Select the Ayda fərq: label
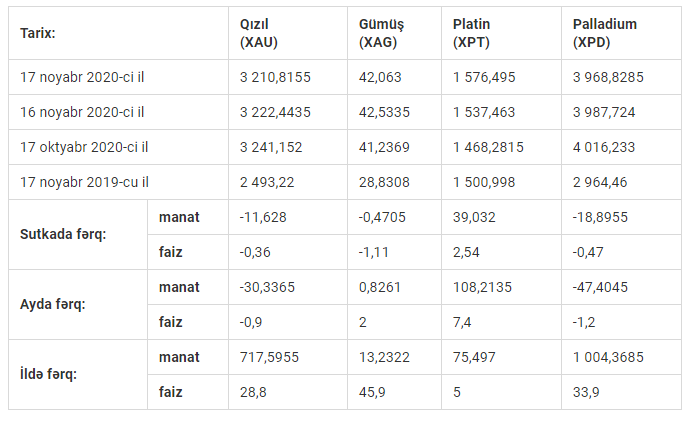Screen dimensions: 689x422 [x=52, y=304]
